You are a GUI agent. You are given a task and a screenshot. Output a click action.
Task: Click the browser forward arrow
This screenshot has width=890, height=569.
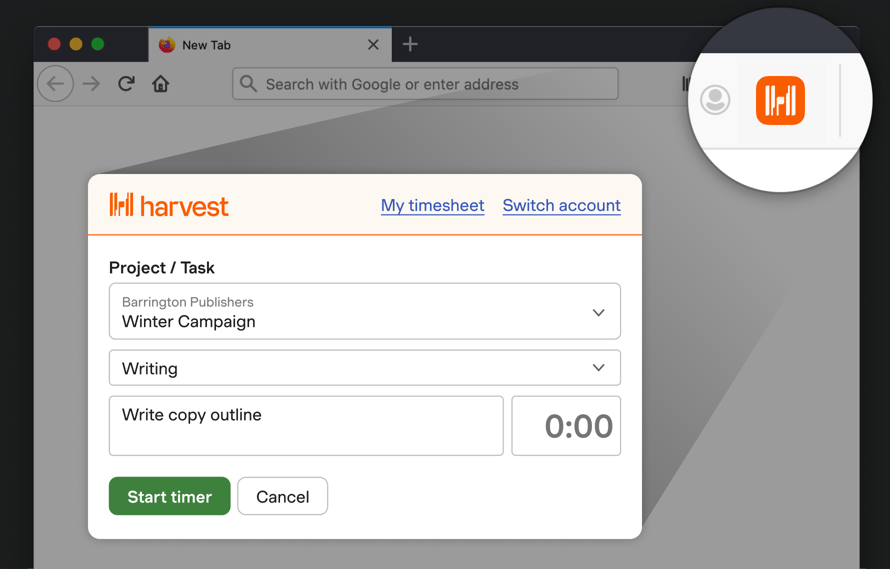(91, 84)
